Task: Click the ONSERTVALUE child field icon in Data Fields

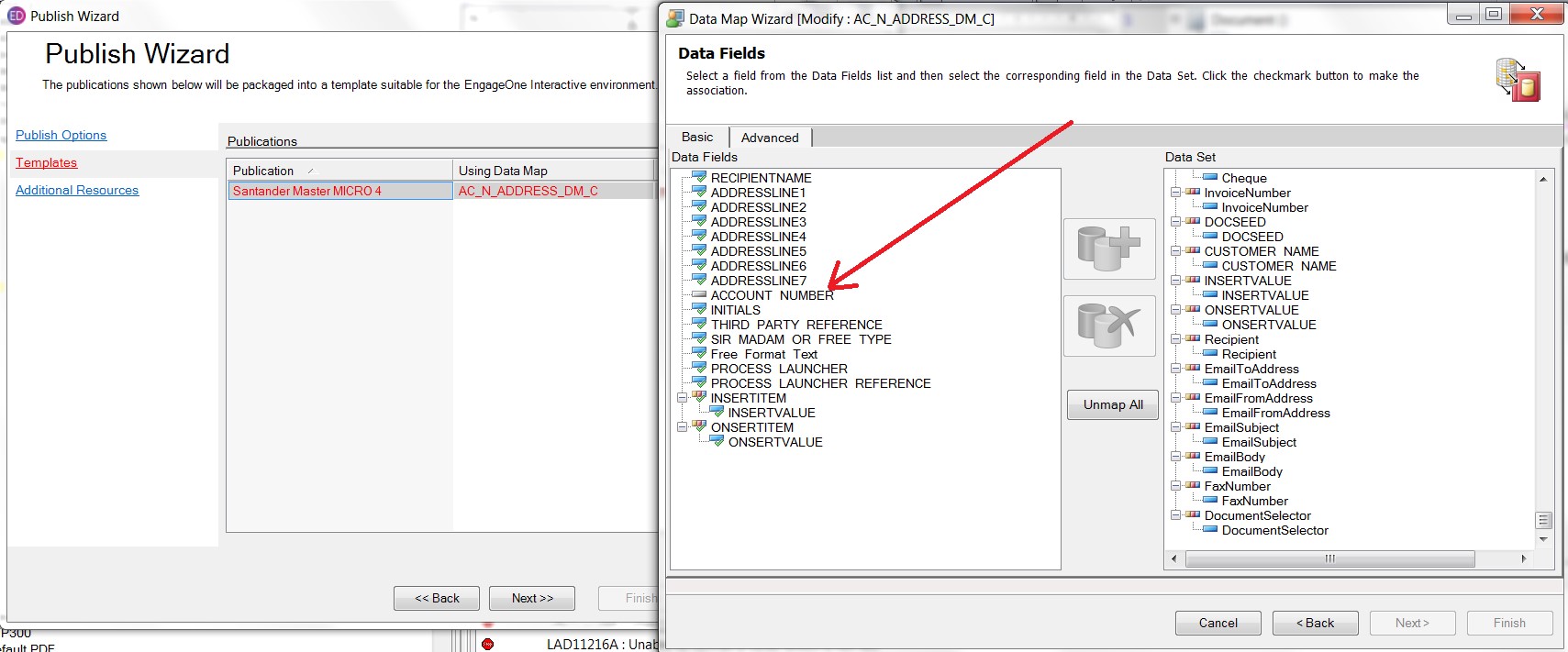Action: (717, 441)
